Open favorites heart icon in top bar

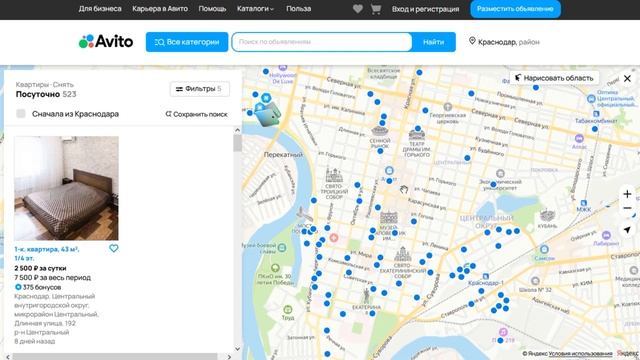(358, 9)
